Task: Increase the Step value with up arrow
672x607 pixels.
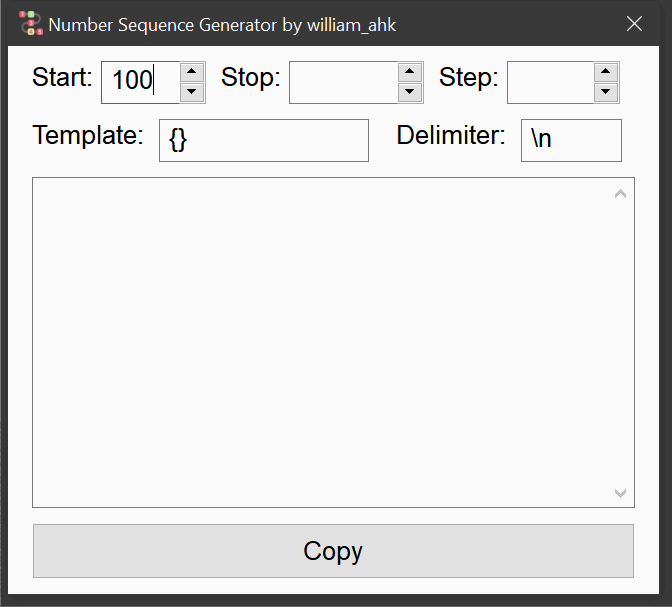Action: click(606, 72)
